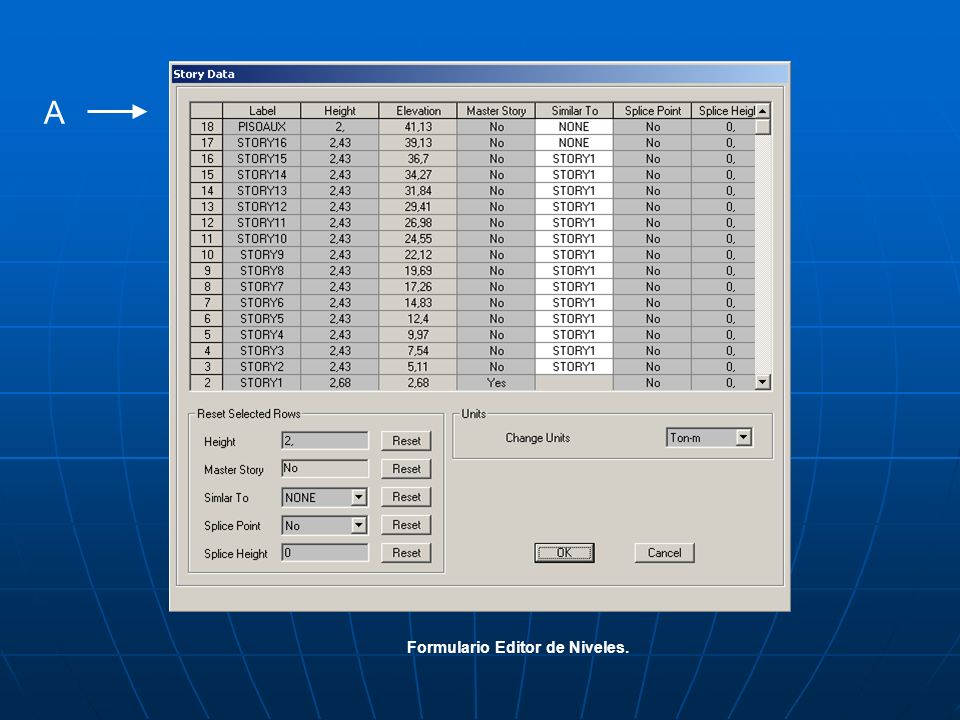Viewport: 960px width, 720px height.
Task: Click the Splice Point No cell for STORY5
Action: (x=653, y=319)
